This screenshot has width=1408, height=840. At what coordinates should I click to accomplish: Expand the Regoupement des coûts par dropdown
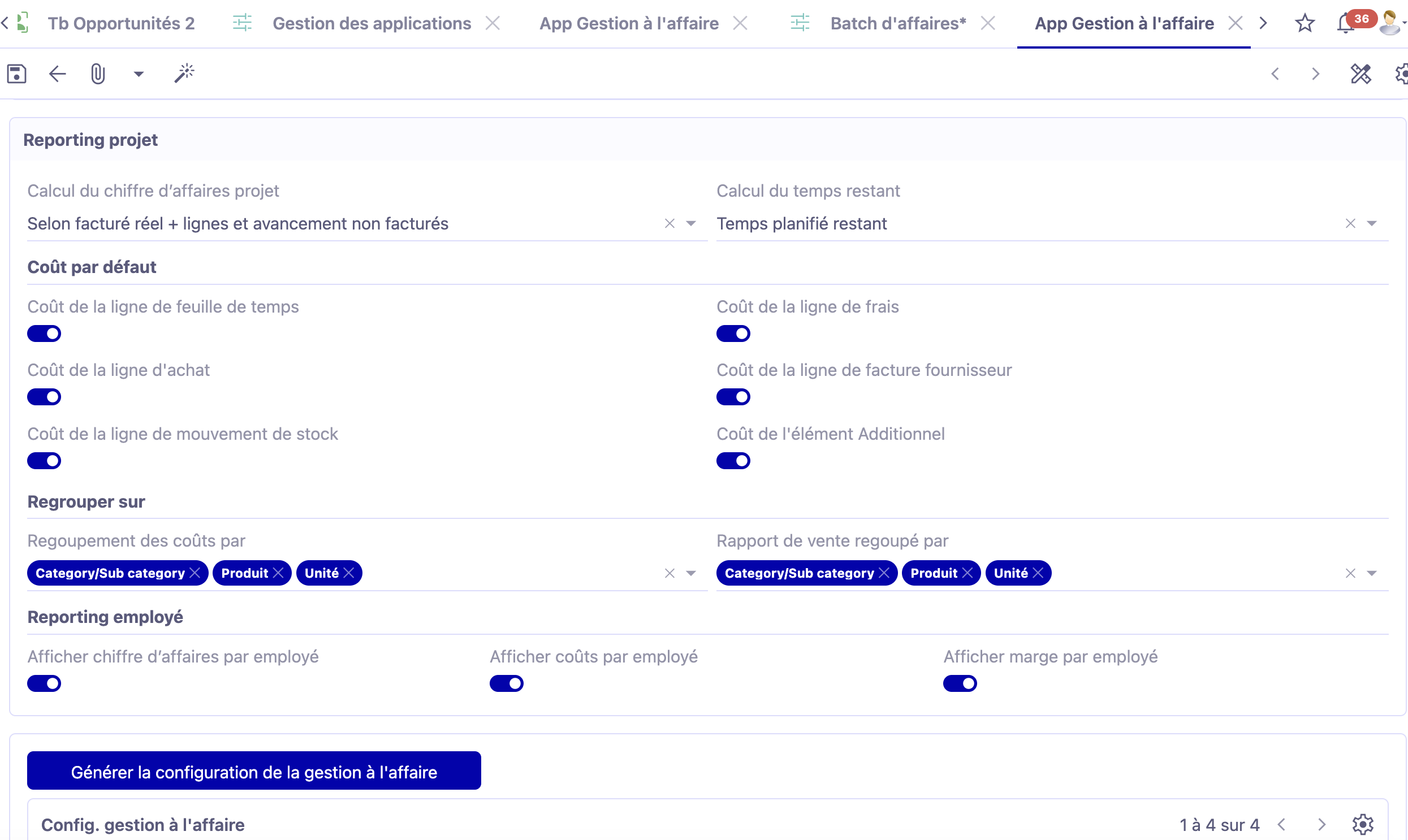tap(690, 573)
